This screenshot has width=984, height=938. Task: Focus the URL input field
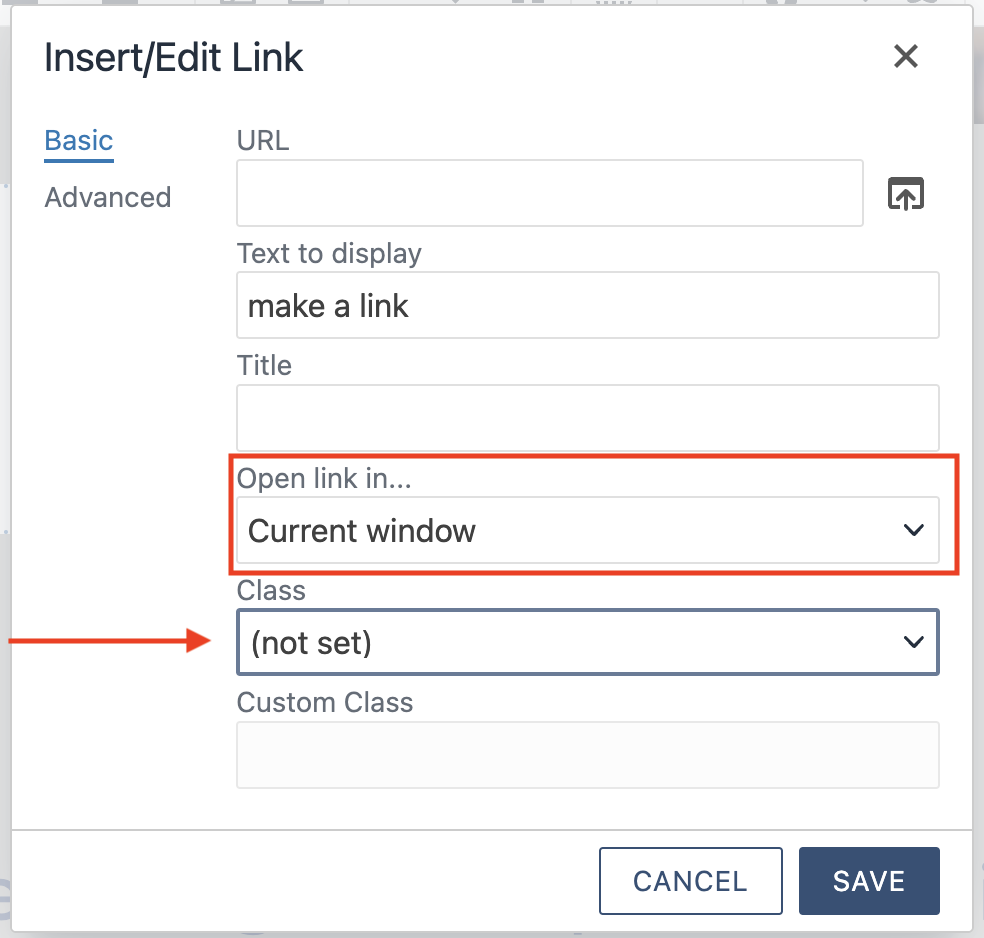tap(550, 193)
